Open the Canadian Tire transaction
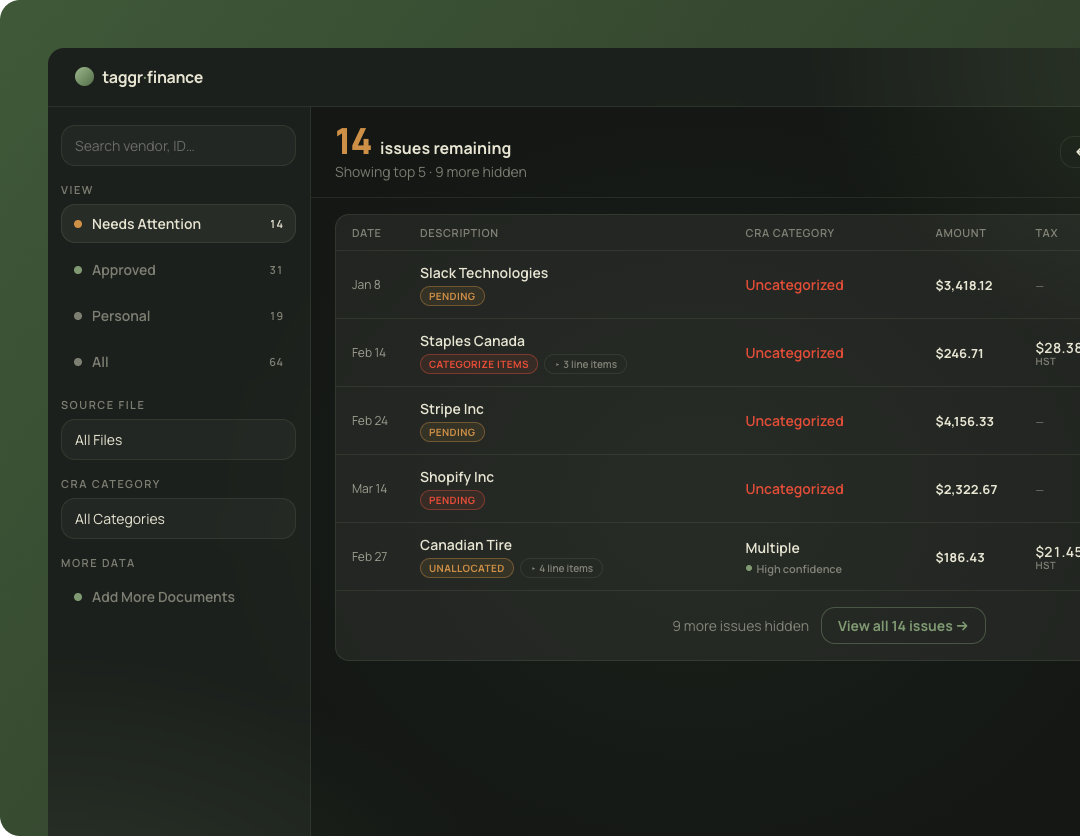 [x=466, y=545]
